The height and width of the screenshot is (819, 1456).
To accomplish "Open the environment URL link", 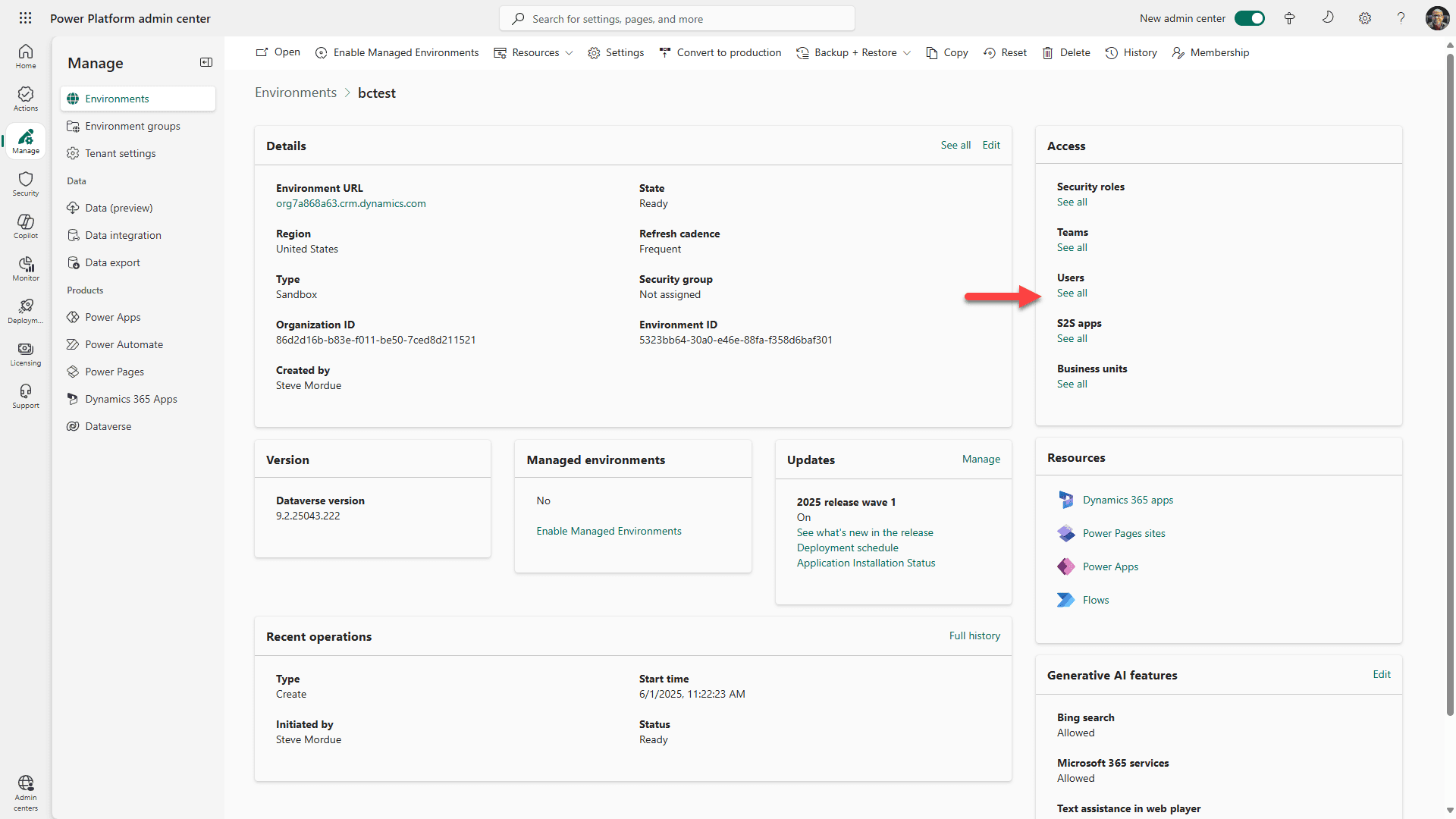I will (350, 203).
